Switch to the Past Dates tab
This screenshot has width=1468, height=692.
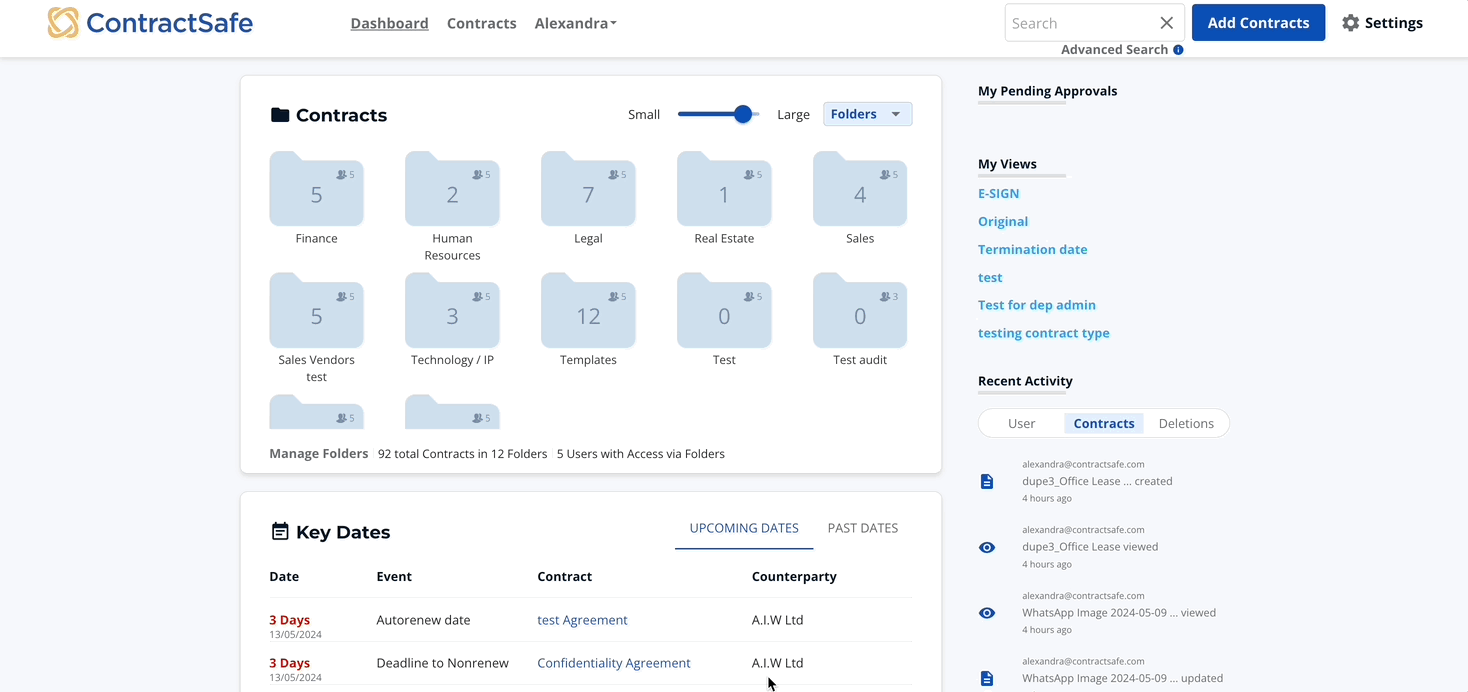(862, 528)
